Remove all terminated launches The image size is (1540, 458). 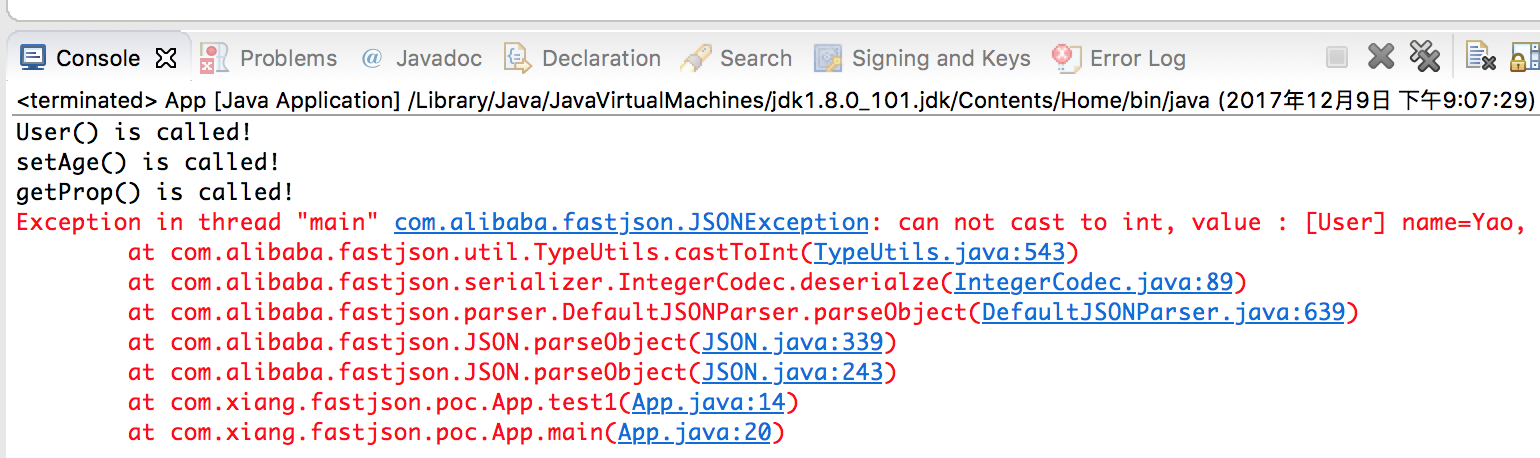[x=1424, y=57]
